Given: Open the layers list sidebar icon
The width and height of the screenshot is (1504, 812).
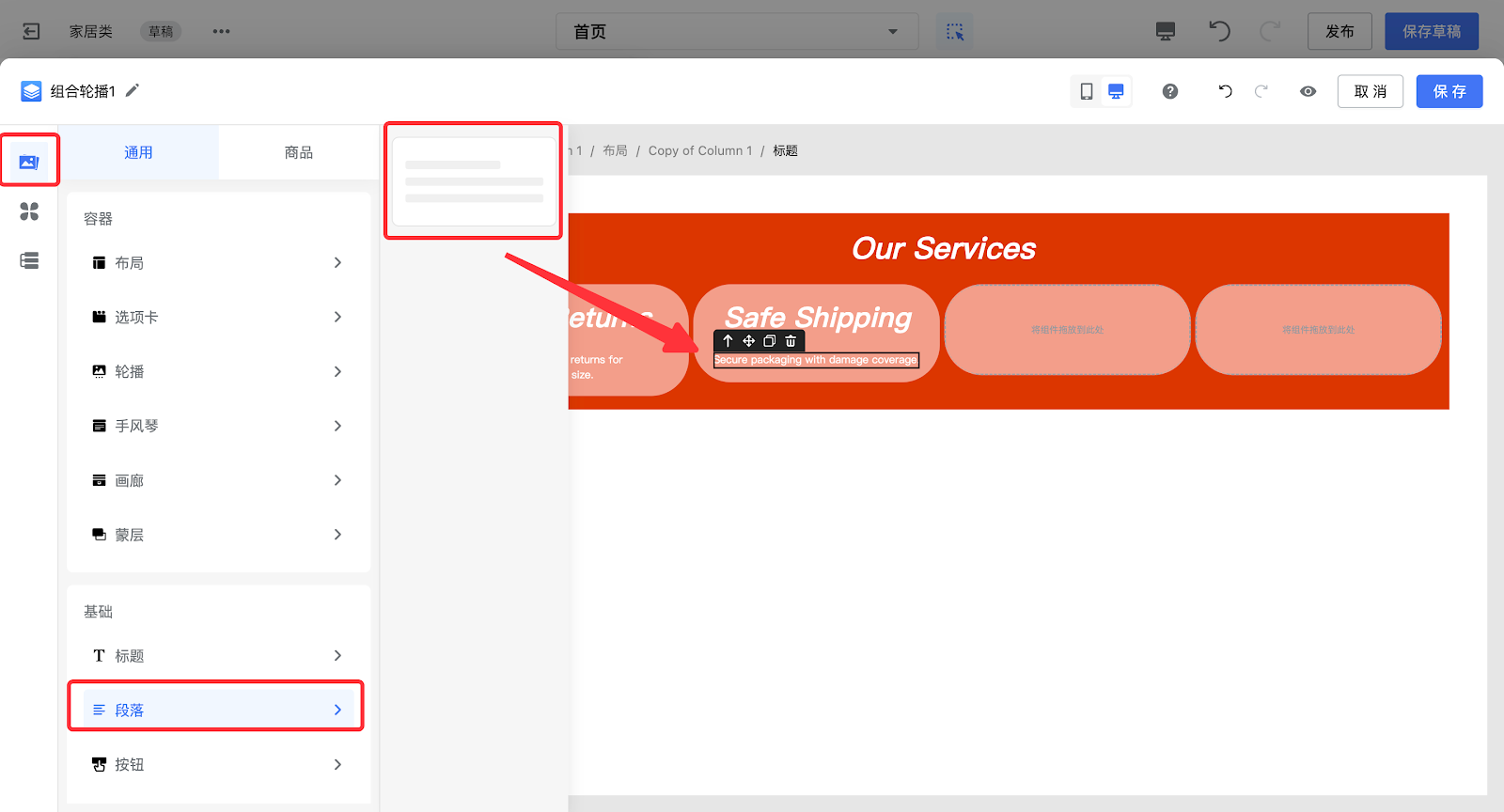Looking at the screenshot, I should 29,260.
